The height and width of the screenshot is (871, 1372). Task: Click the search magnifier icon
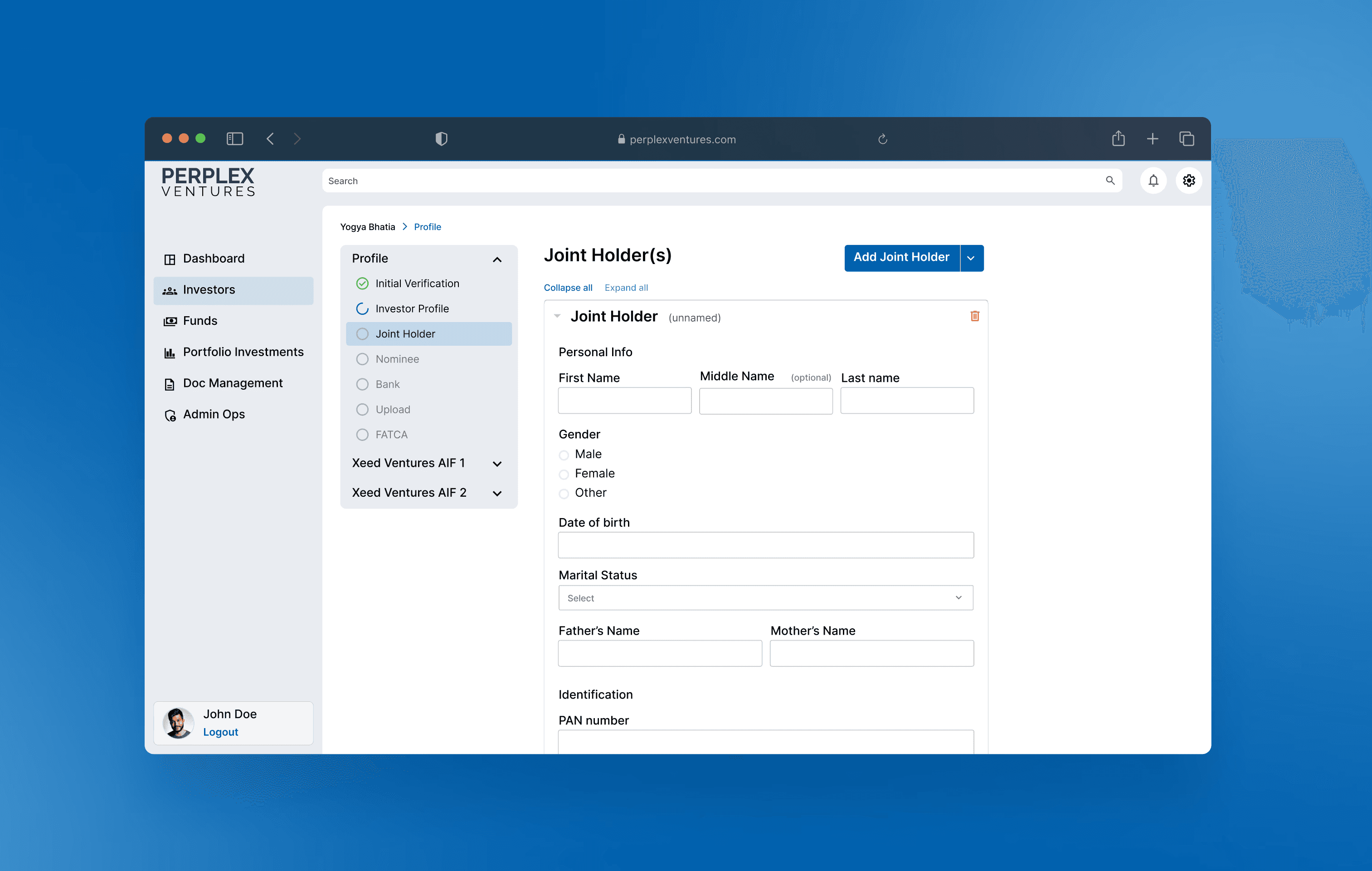coord(1110,181)
